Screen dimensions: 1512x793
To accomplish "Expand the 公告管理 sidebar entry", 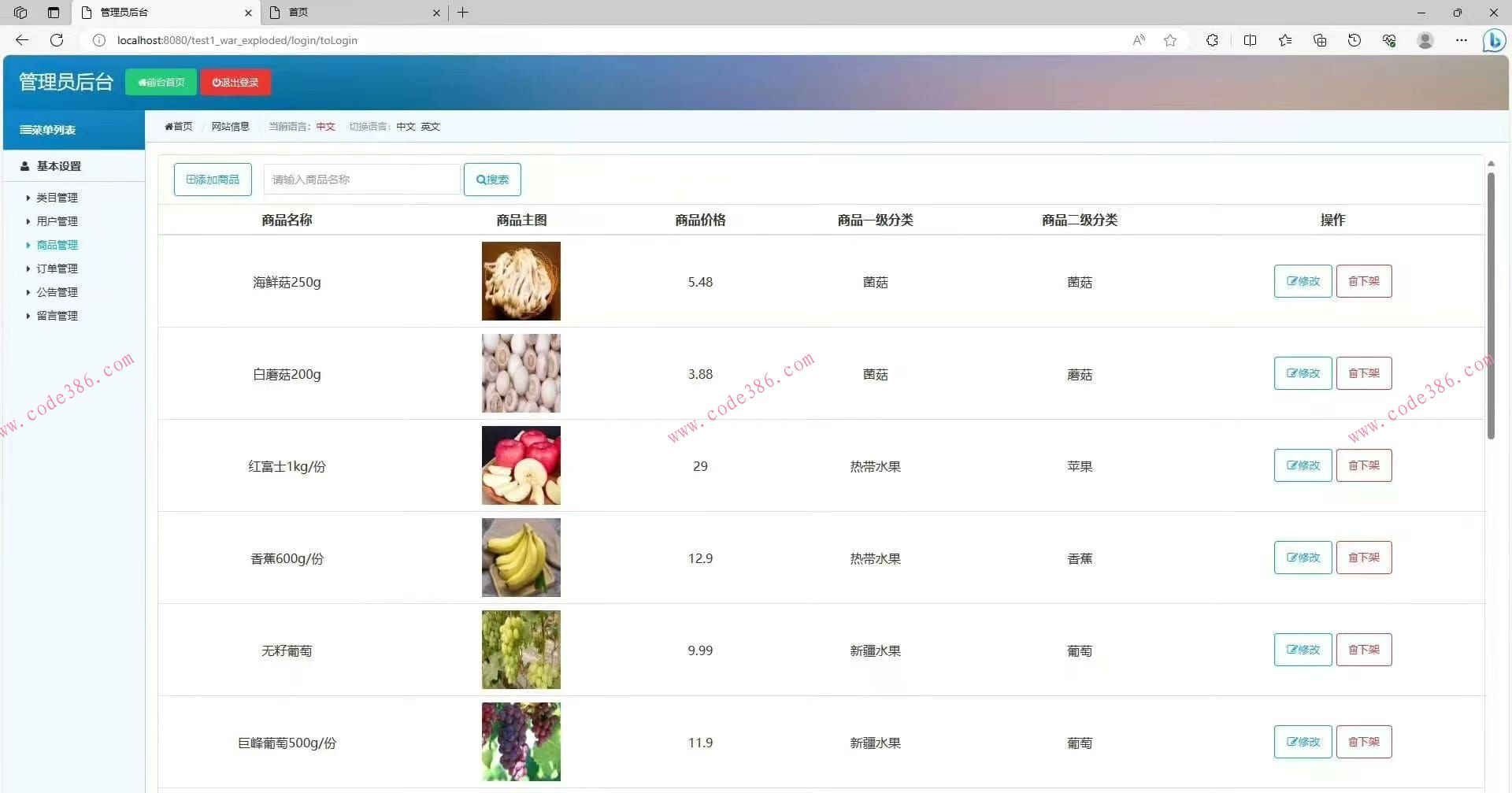I will click(x=57, y=292).
